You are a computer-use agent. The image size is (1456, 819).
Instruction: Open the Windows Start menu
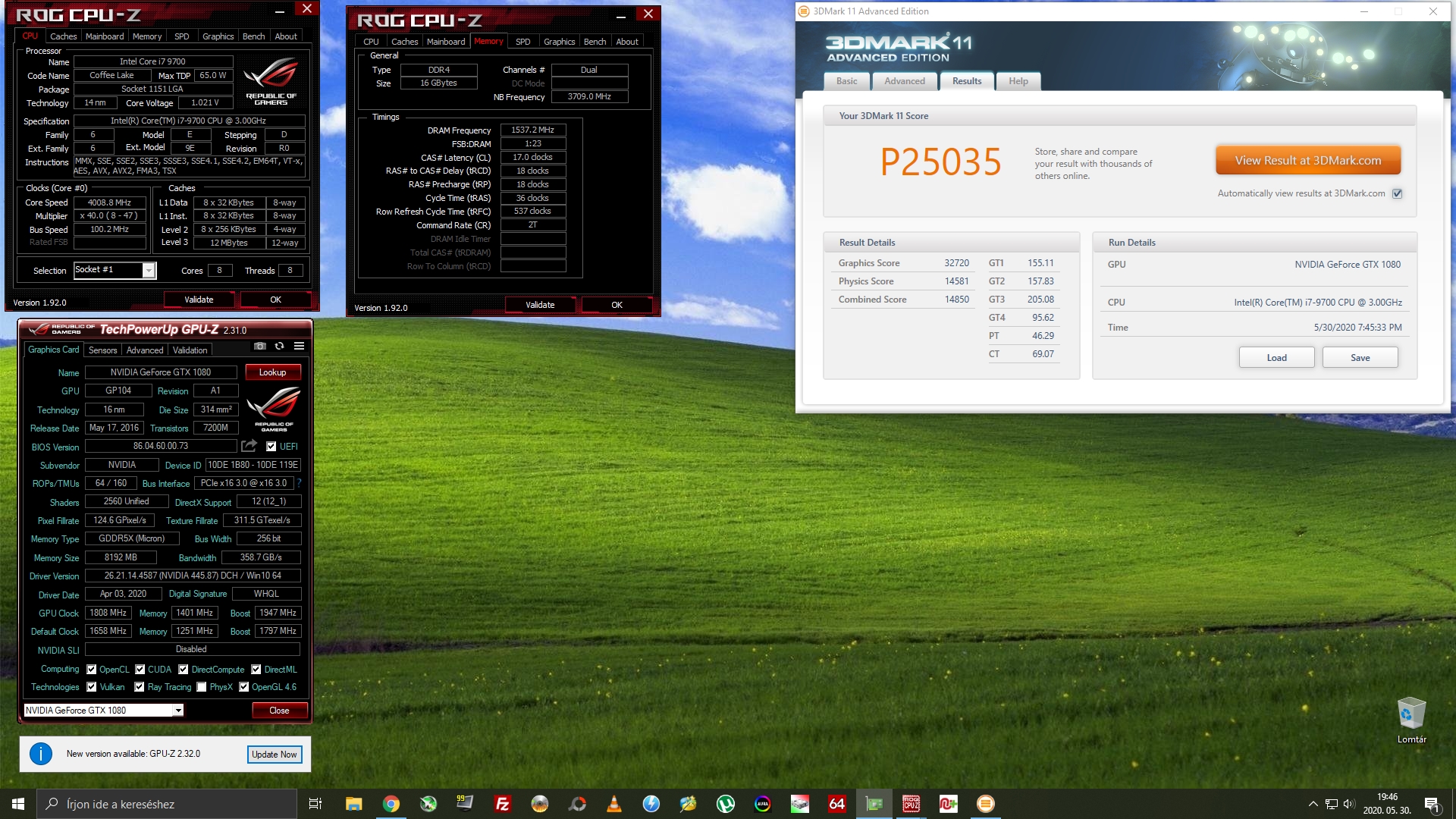18,804
